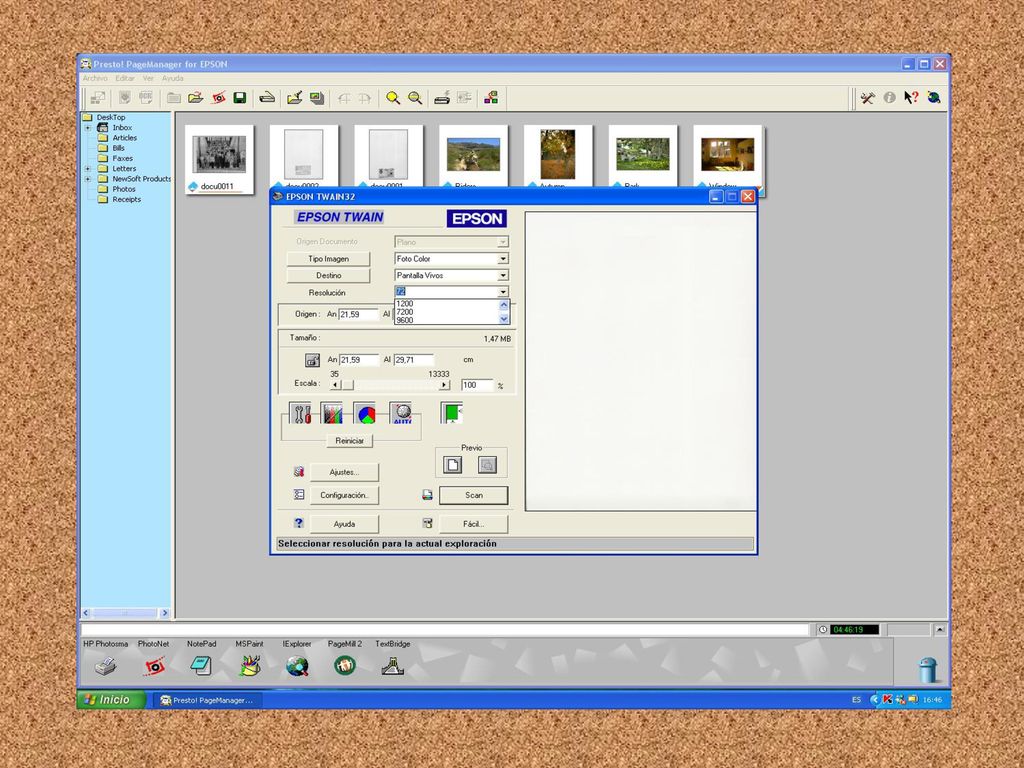The width and height of the screenshot is (1024, 768).
Task: Click the Inicio start button
Action: tap(112, 699)
